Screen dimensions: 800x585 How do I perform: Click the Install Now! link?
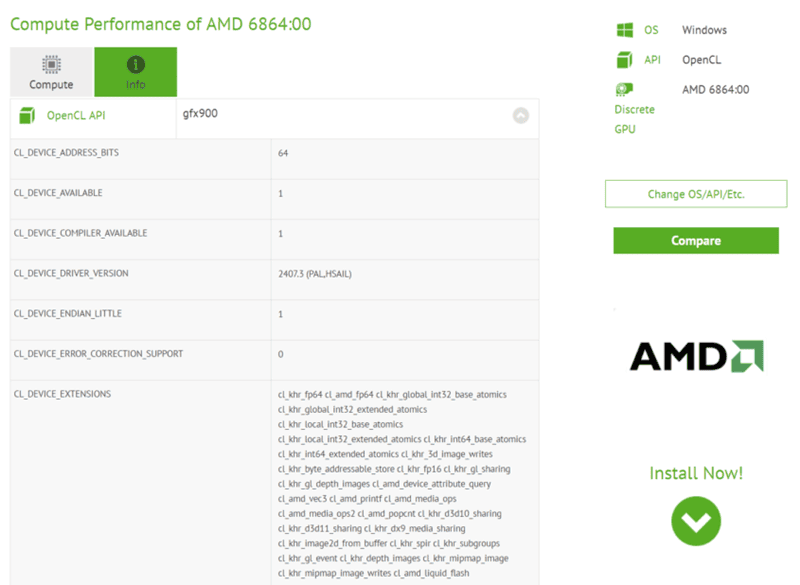point(696,473)
